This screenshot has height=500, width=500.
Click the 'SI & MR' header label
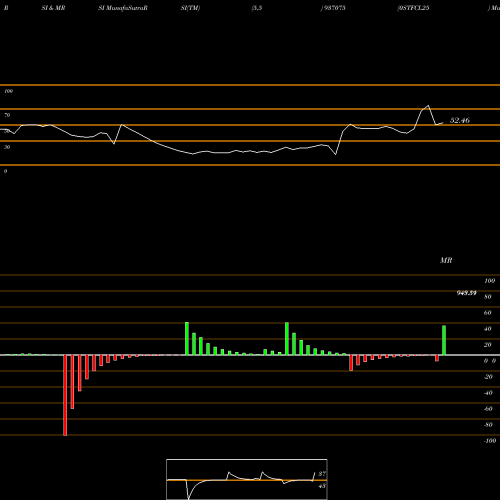coord(53,8)
